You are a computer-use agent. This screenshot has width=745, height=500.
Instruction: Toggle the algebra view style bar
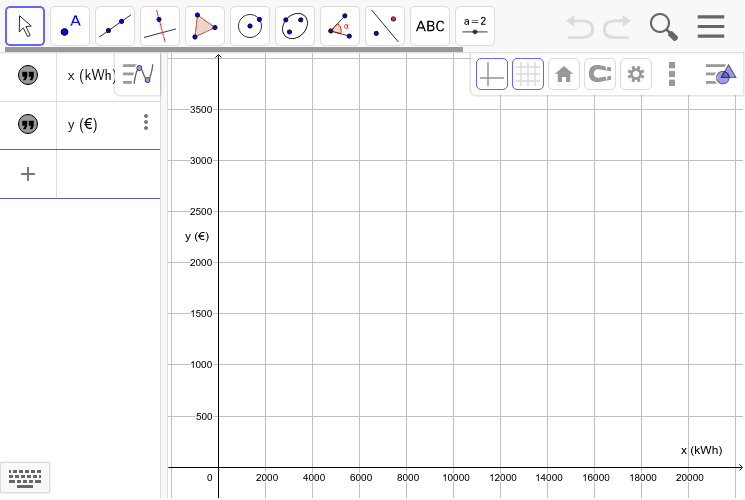click(138, 74)
